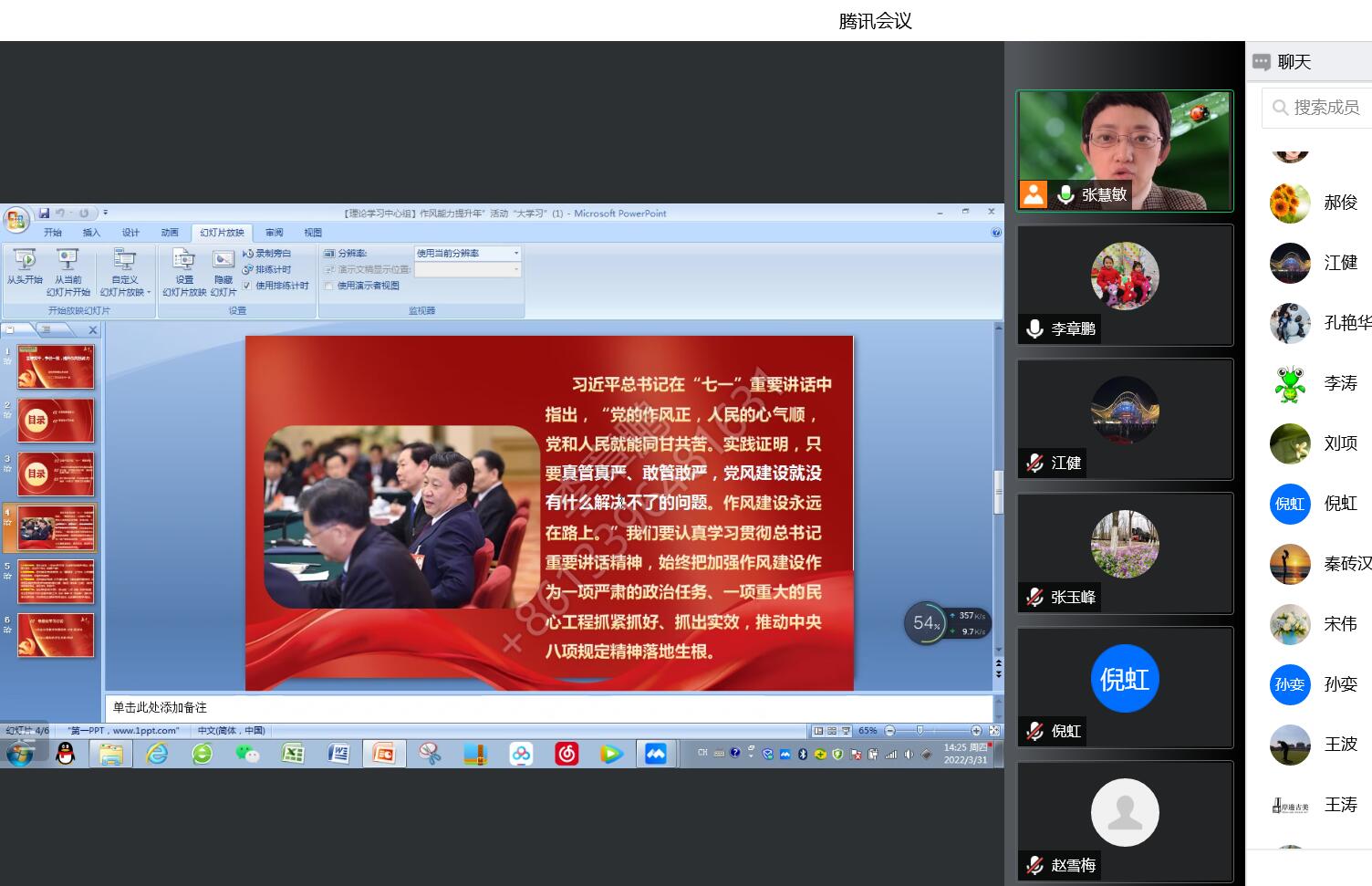Screen dimensions: 1372x886
Task: Switch to 审阅 ribbon tab
Action: [x=275, y=233]
